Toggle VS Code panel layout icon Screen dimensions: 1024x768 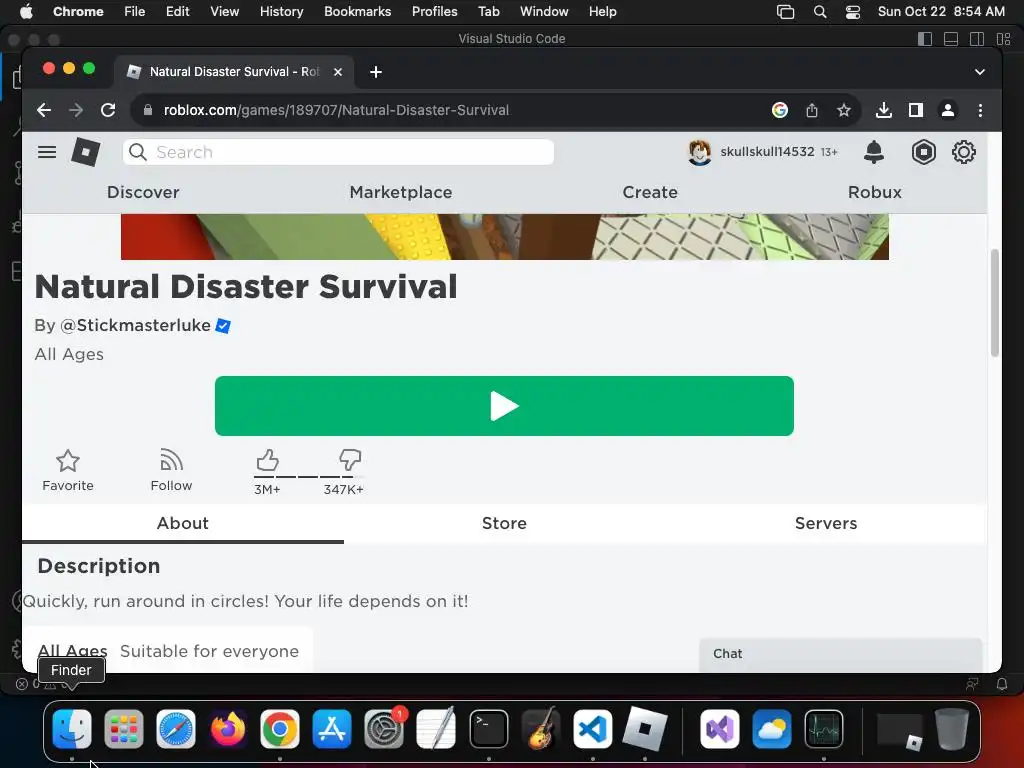point(951,39)
